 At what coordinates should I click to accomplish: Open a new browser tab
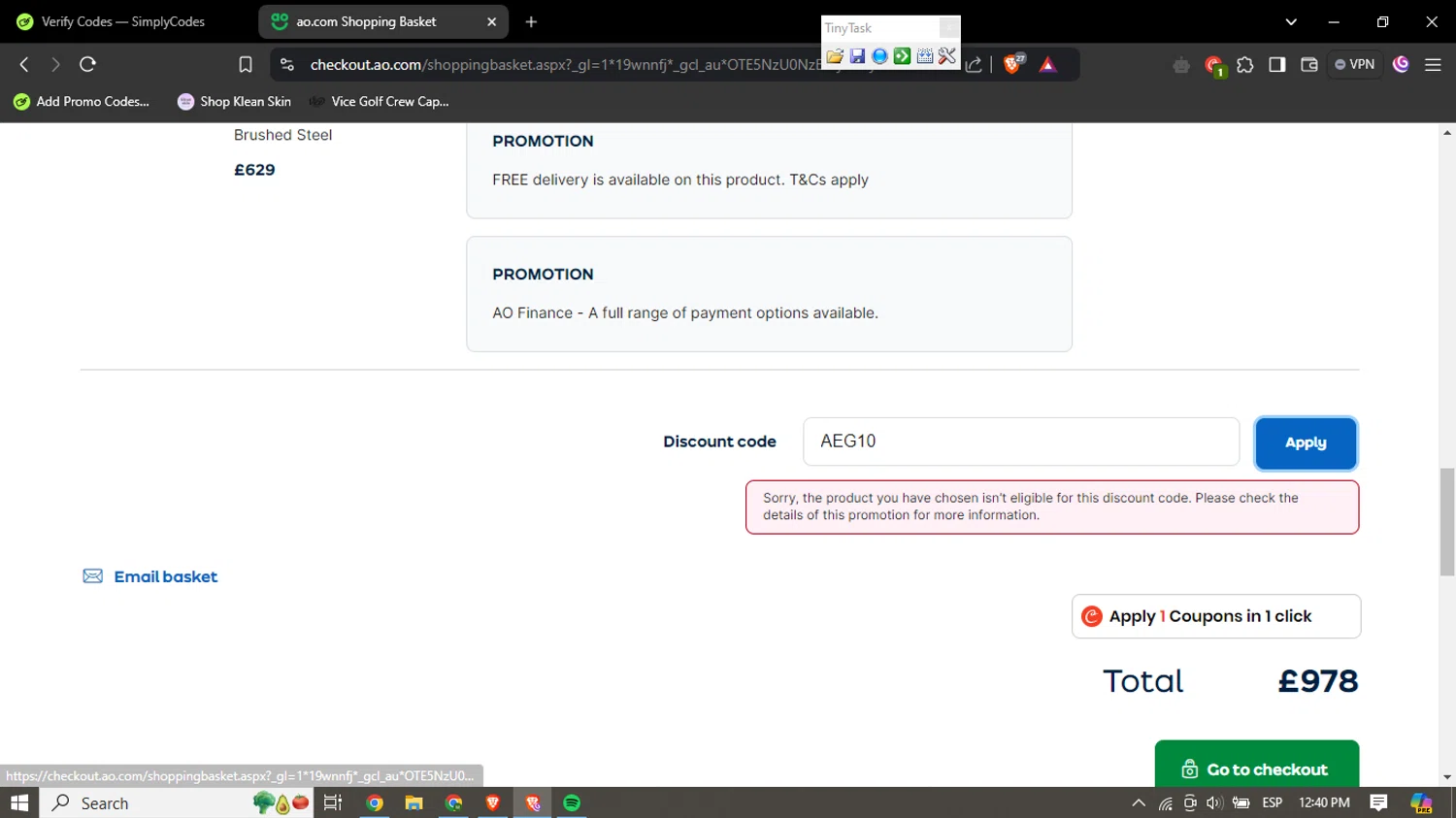click(x=531, y=21)
